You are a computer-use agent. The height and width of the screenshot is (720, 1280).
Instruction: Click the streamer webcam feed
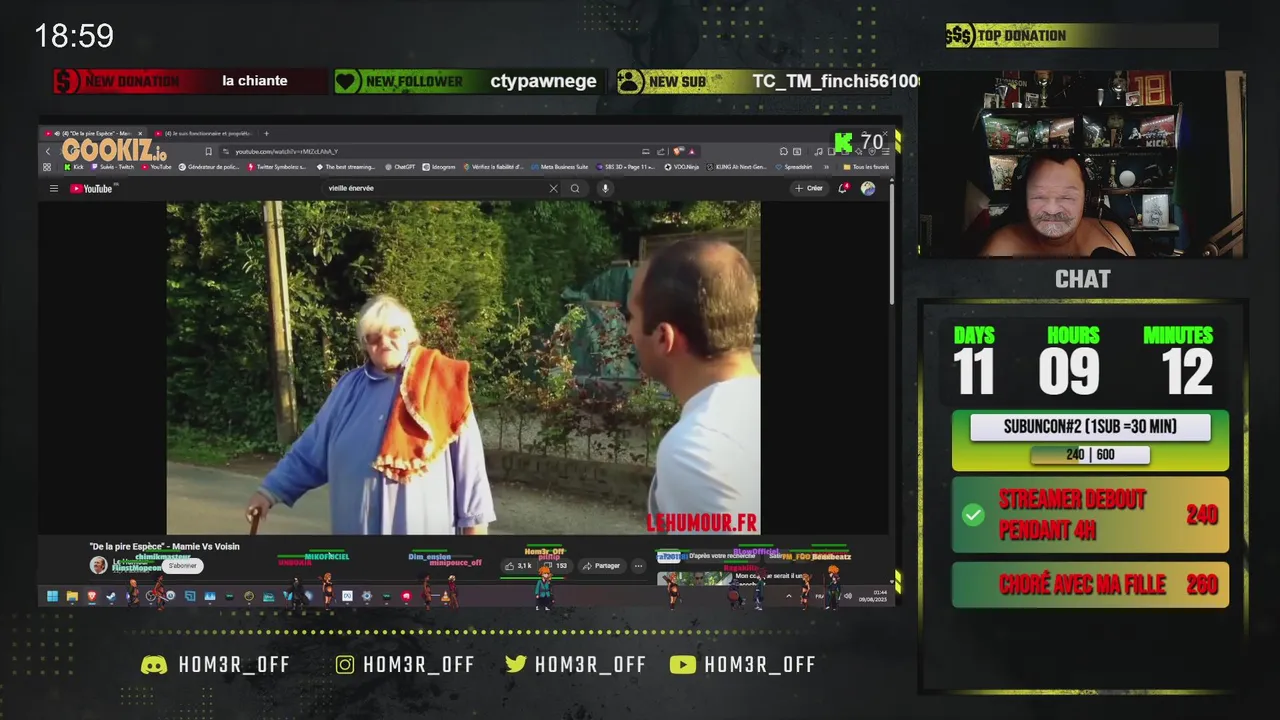pos(1082,165)
